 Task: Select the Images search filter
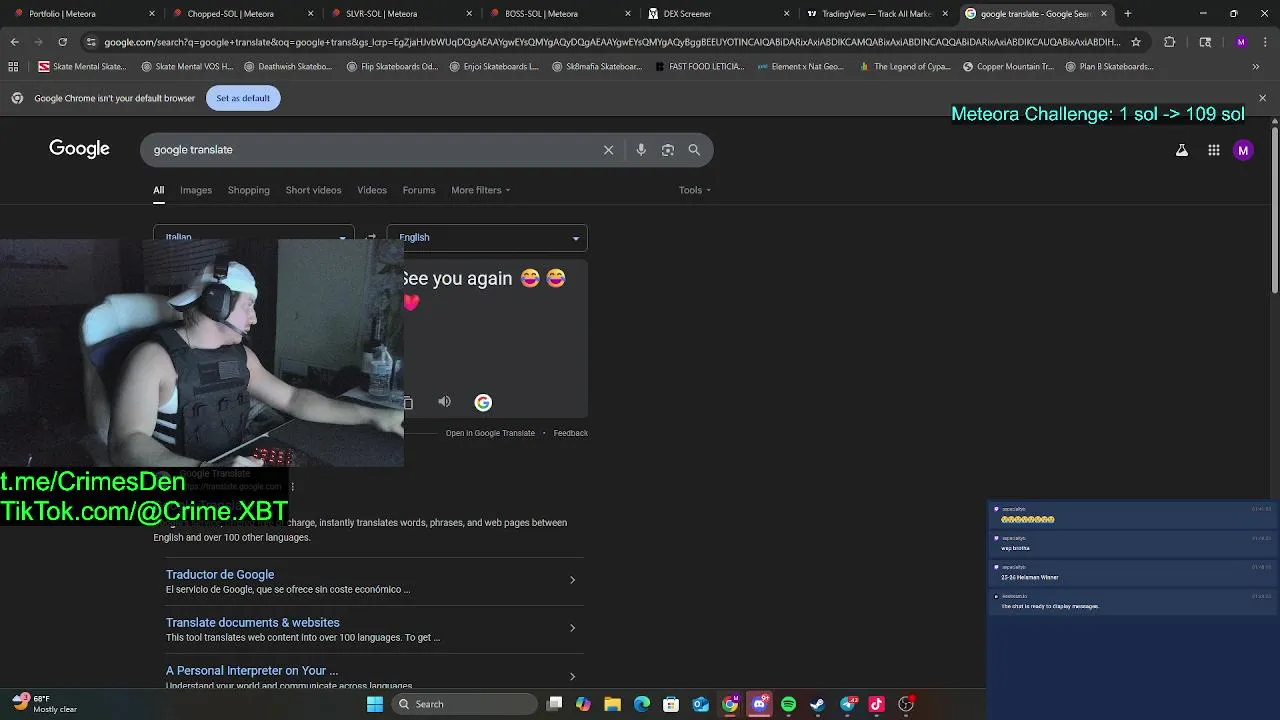[196, 190]
